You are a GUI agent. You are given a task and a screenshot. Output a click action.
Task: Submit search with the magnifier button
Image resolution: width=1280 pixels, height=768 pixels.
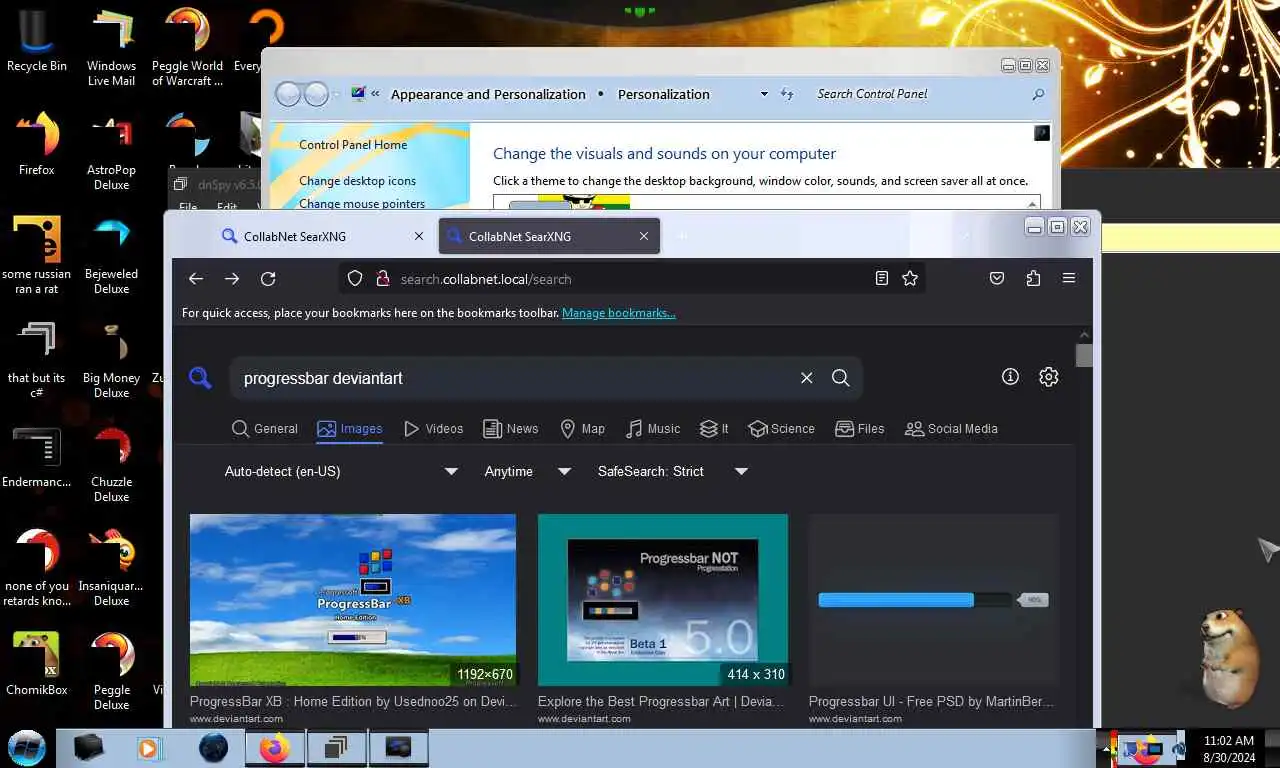[841, 378]
